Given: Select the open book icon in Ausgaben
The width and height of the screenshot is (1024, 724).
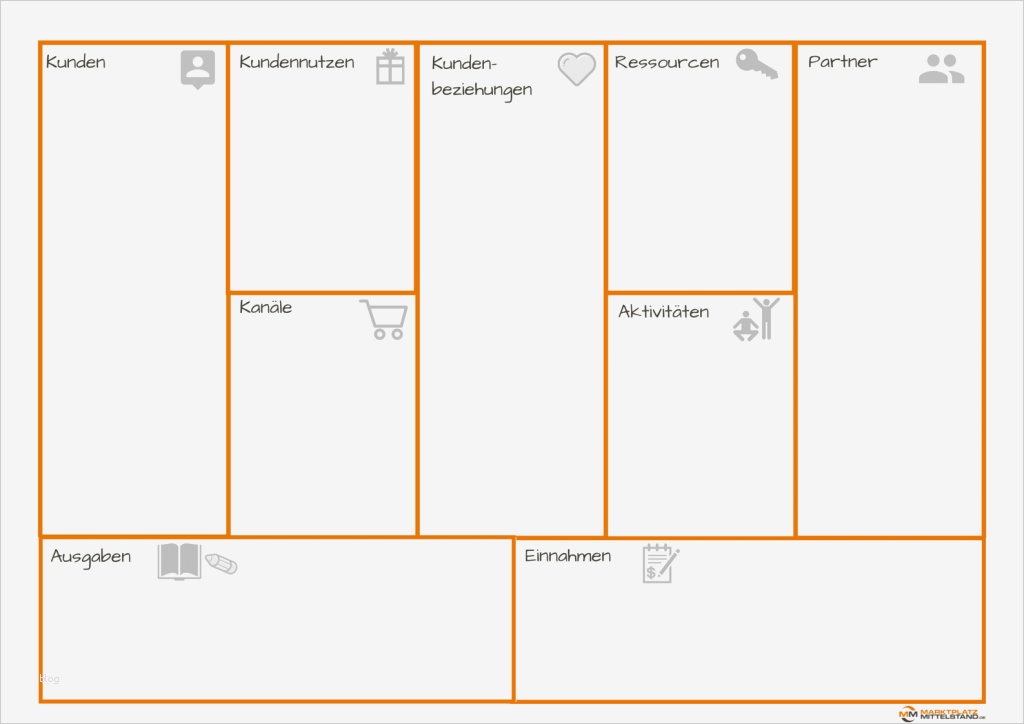Looking at the screenshot, I should pos(177,561).
